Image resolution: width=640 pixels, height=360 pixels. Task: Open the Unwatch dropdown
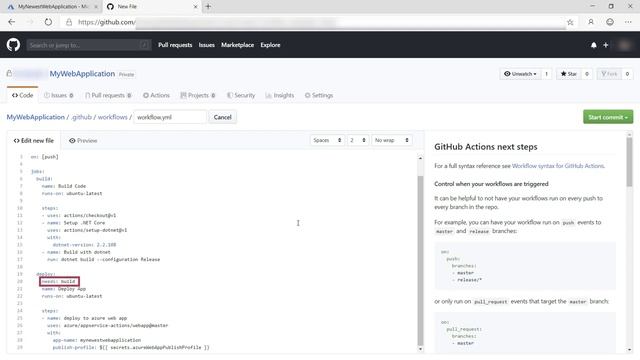pos(520,74)
